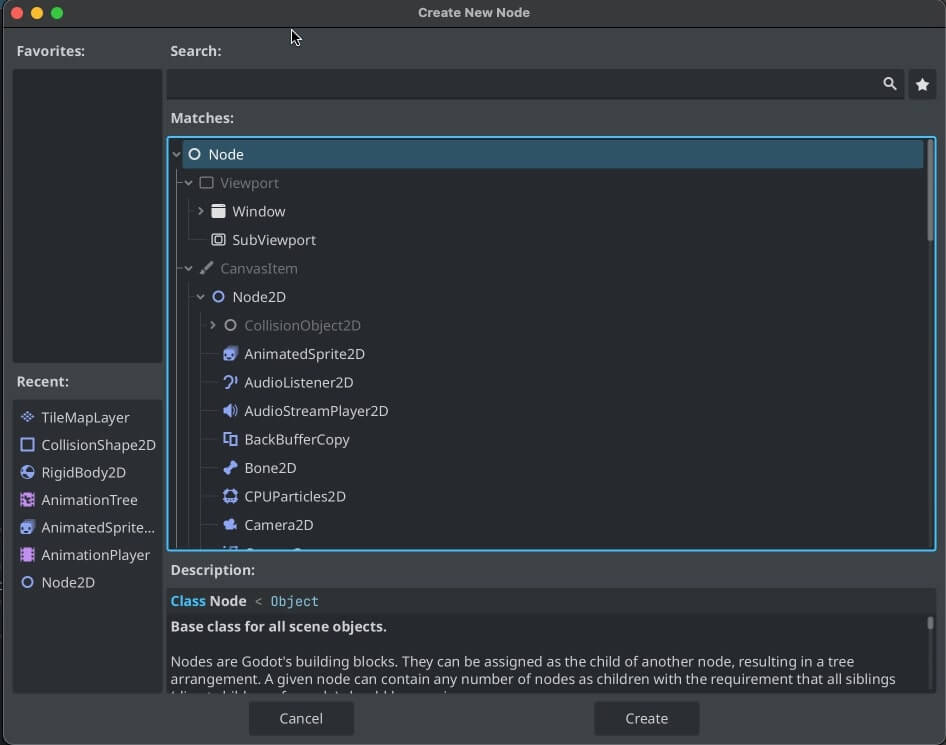Toggle the favorite star button
Image resolution: width=946 pixels, height=745 pixels.
tap(922, 84)
